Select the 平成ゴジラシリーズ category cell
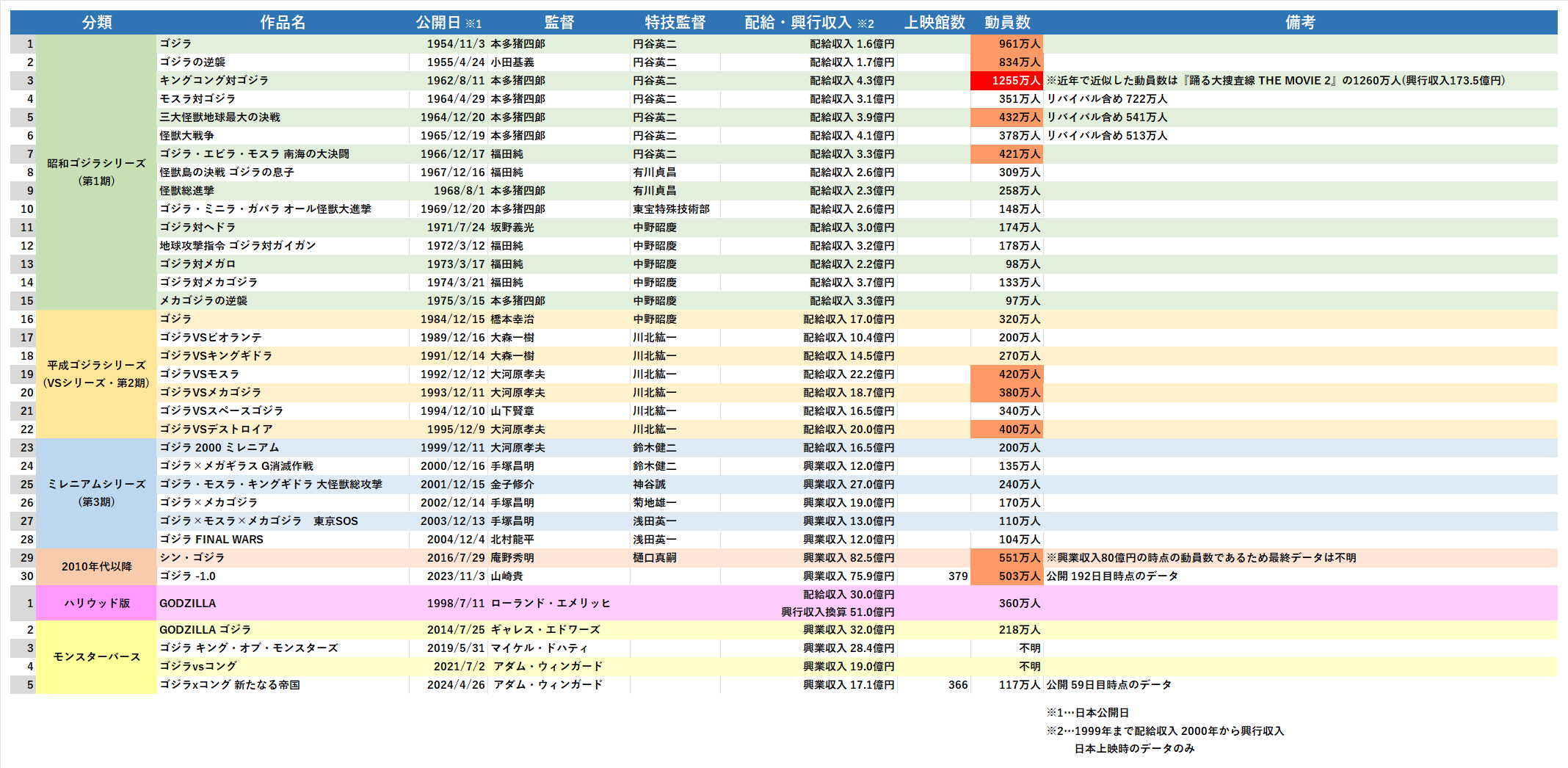The height and width of the screenshot is (768, 1568). pos(96,374)
